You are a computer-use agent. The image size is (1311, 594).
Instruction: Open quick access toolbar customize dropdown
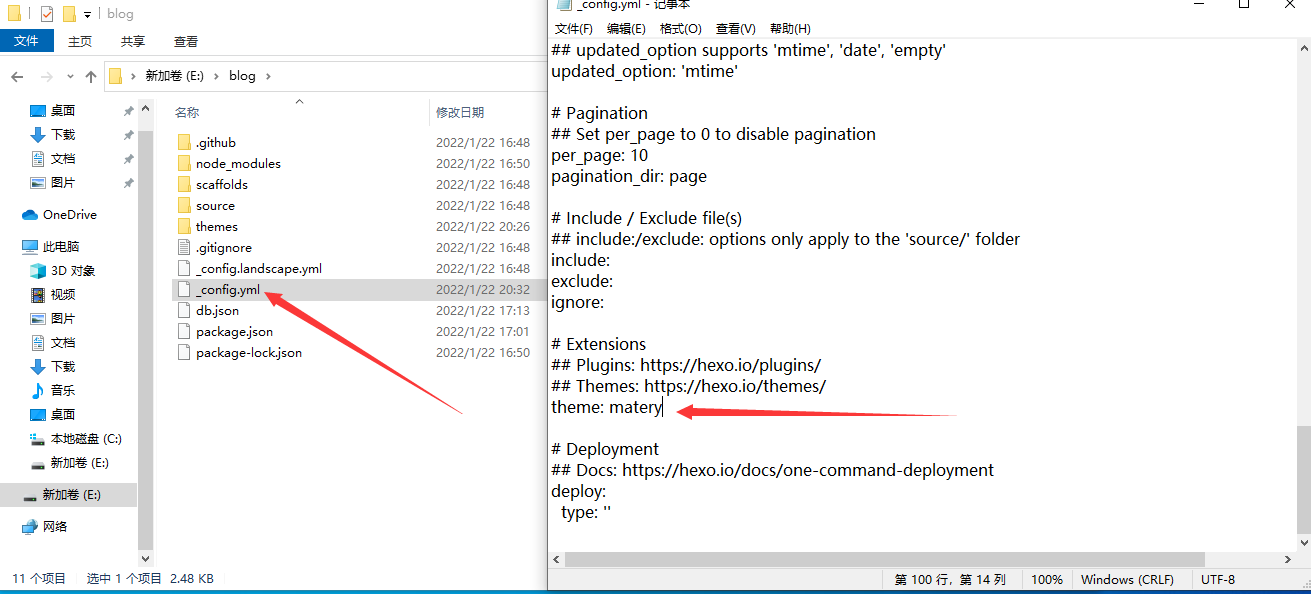(x=88, y=14)
